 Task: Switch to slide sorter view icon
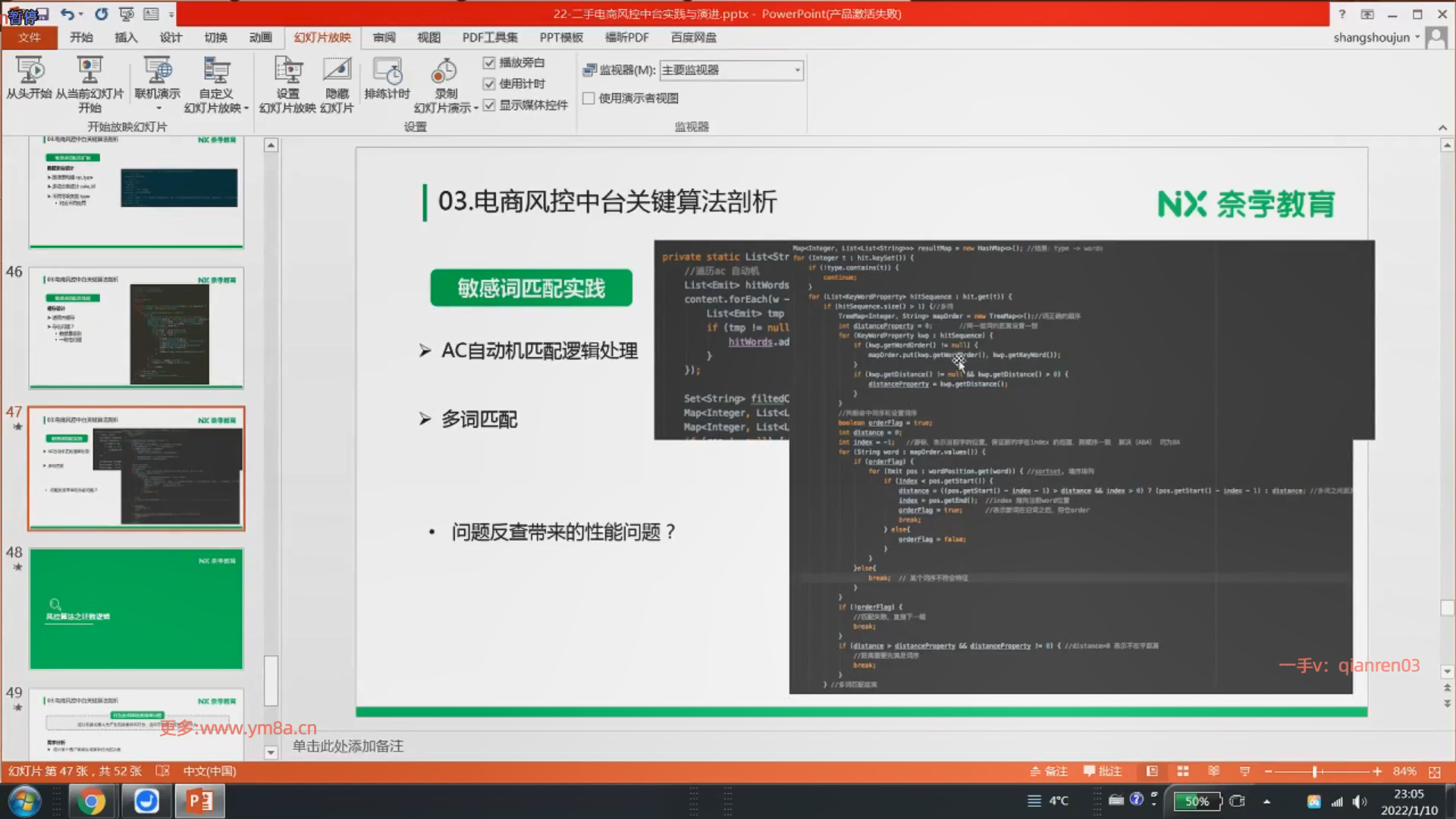click(x=1182, y=771)
